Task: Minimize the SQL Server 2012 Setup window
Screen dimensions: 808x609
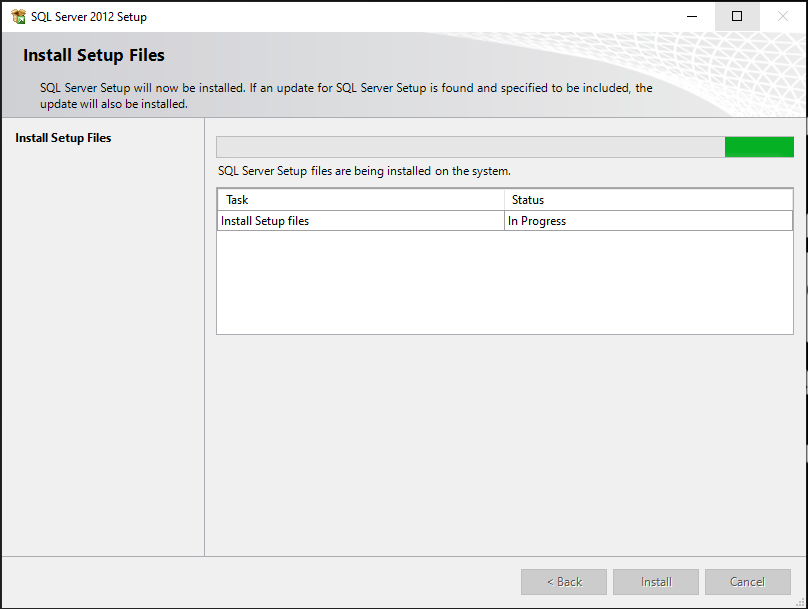Action: coord(692,16)
